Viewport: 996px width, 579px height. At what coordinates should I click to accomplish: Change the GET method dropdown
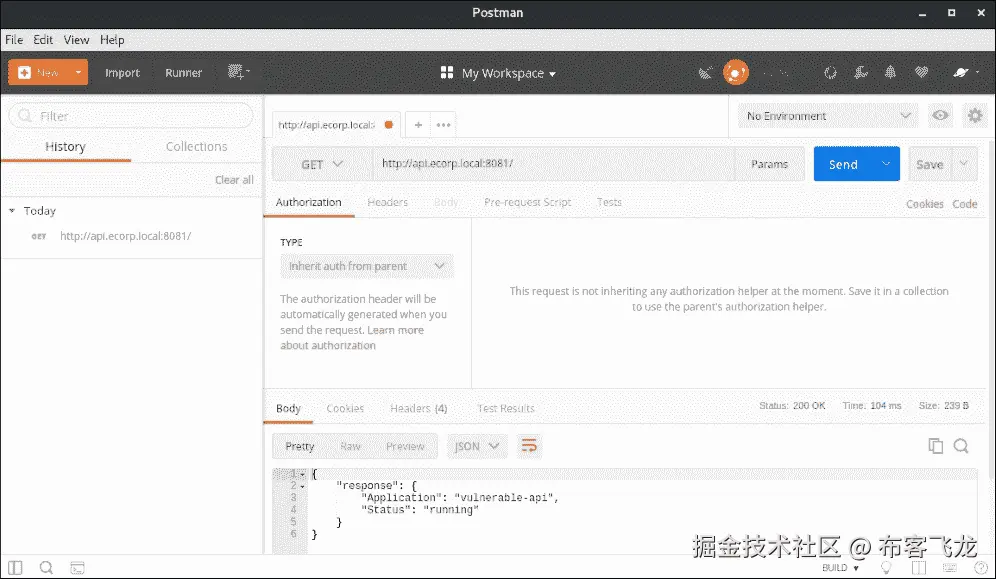click(x=322, y=164)
